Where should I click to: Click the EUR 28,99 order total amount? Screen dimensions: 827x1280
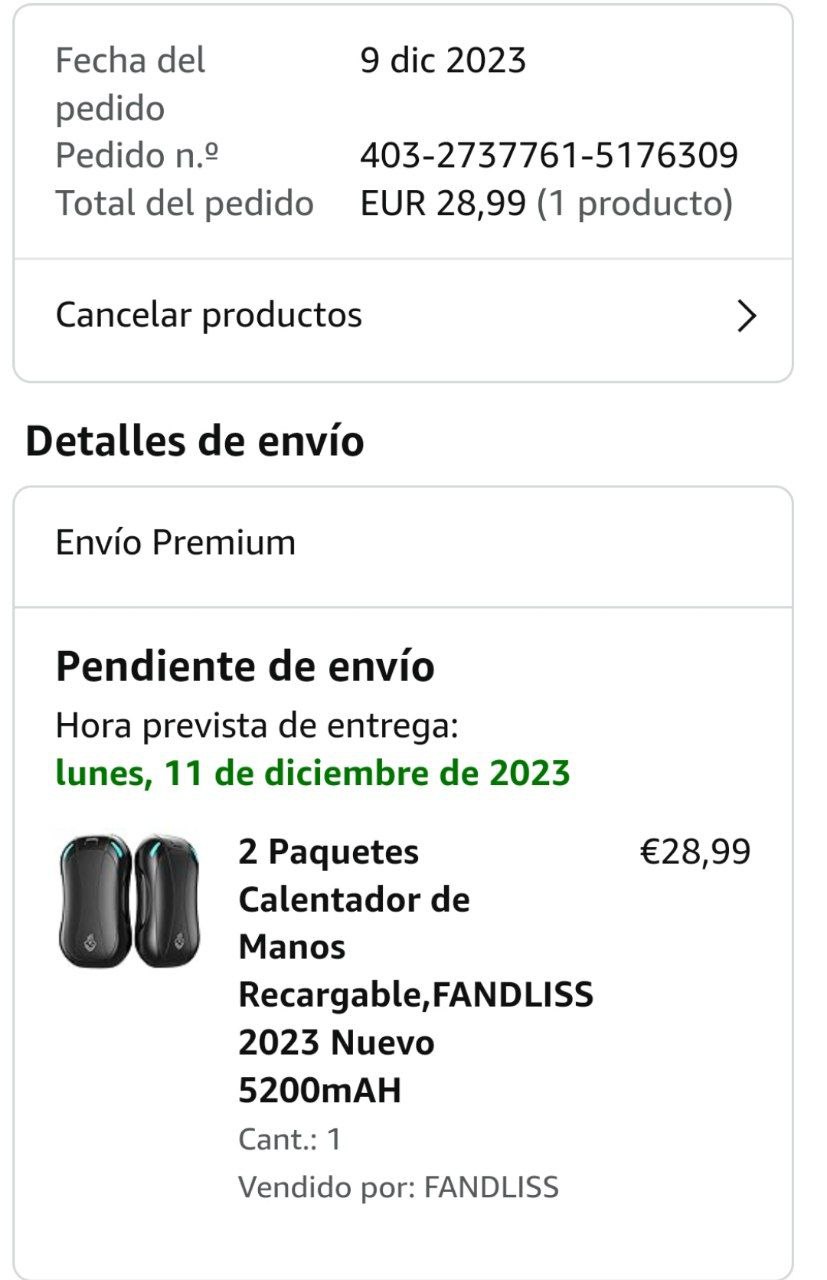443,204
